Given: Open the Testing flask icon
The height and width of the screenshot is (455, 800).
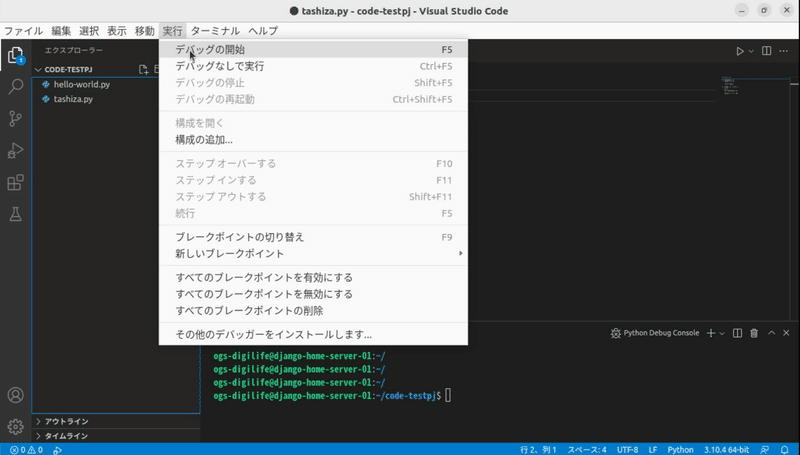Looking at the screenshot, I should pyautogui.click(x=15, y=214).
